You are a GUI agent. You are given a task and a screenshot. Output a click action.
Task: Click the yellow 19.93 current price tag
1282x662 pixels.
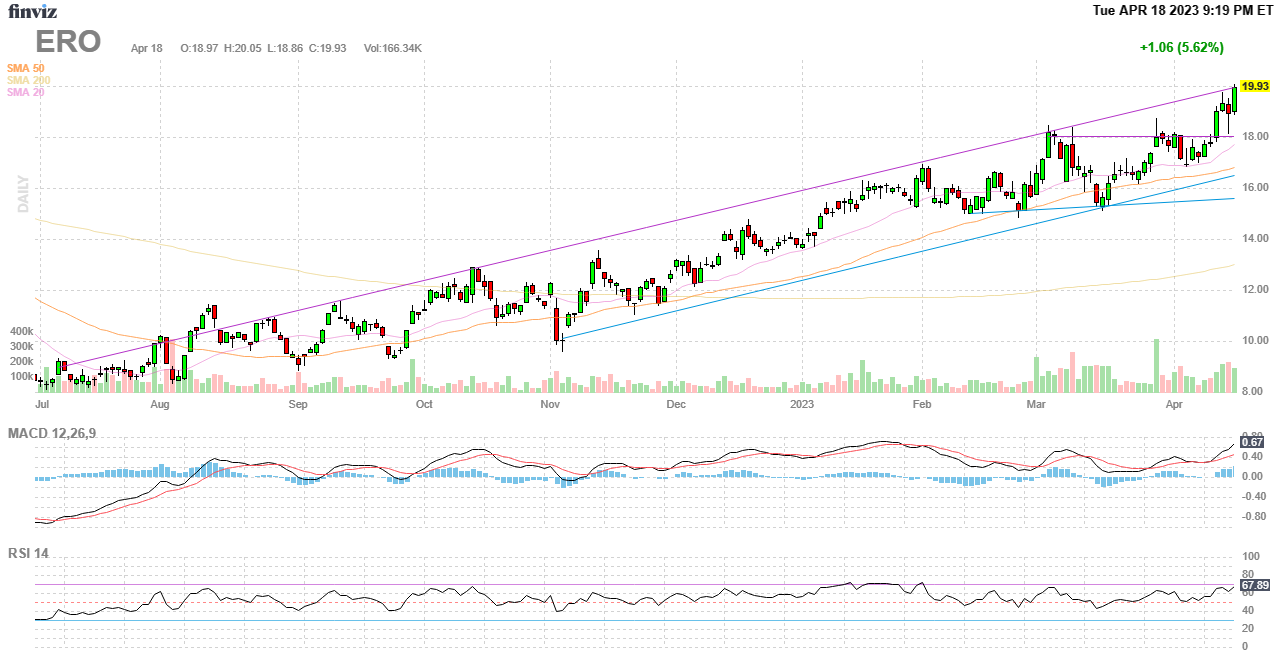[x=1254, y=86]
